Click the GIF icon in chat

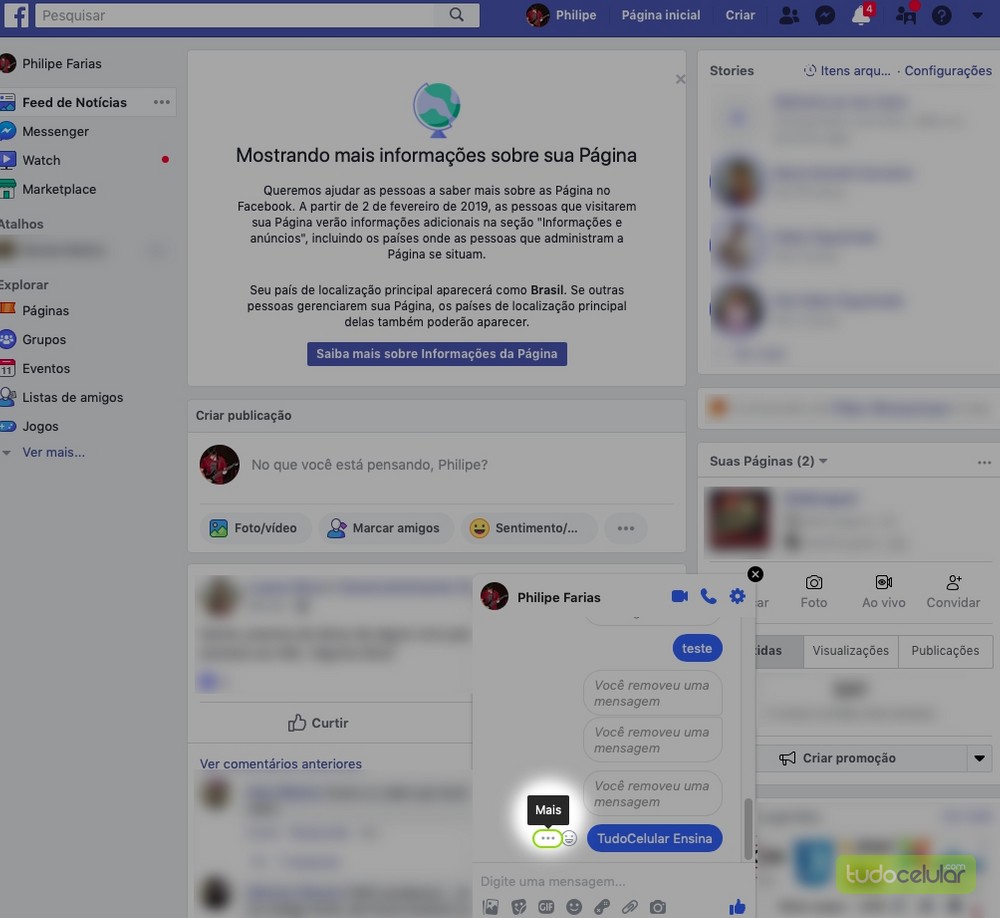(x=546, y=907)
